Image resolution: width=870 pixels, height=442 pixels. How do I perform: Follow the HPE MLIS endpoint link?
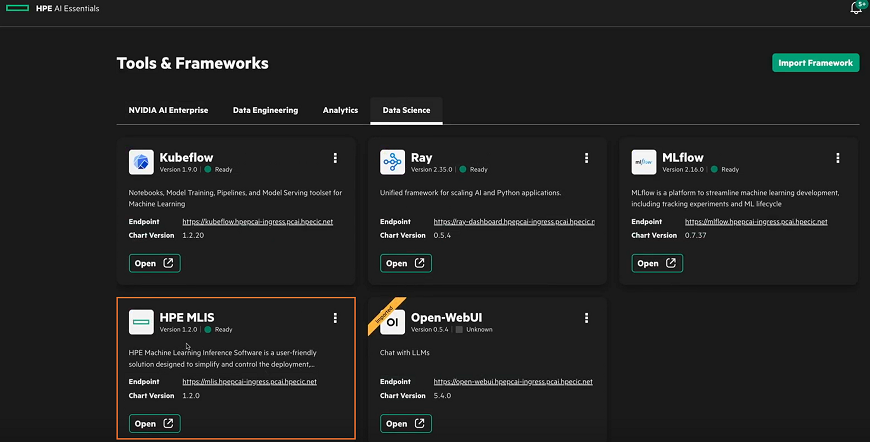tap(249, 382)
